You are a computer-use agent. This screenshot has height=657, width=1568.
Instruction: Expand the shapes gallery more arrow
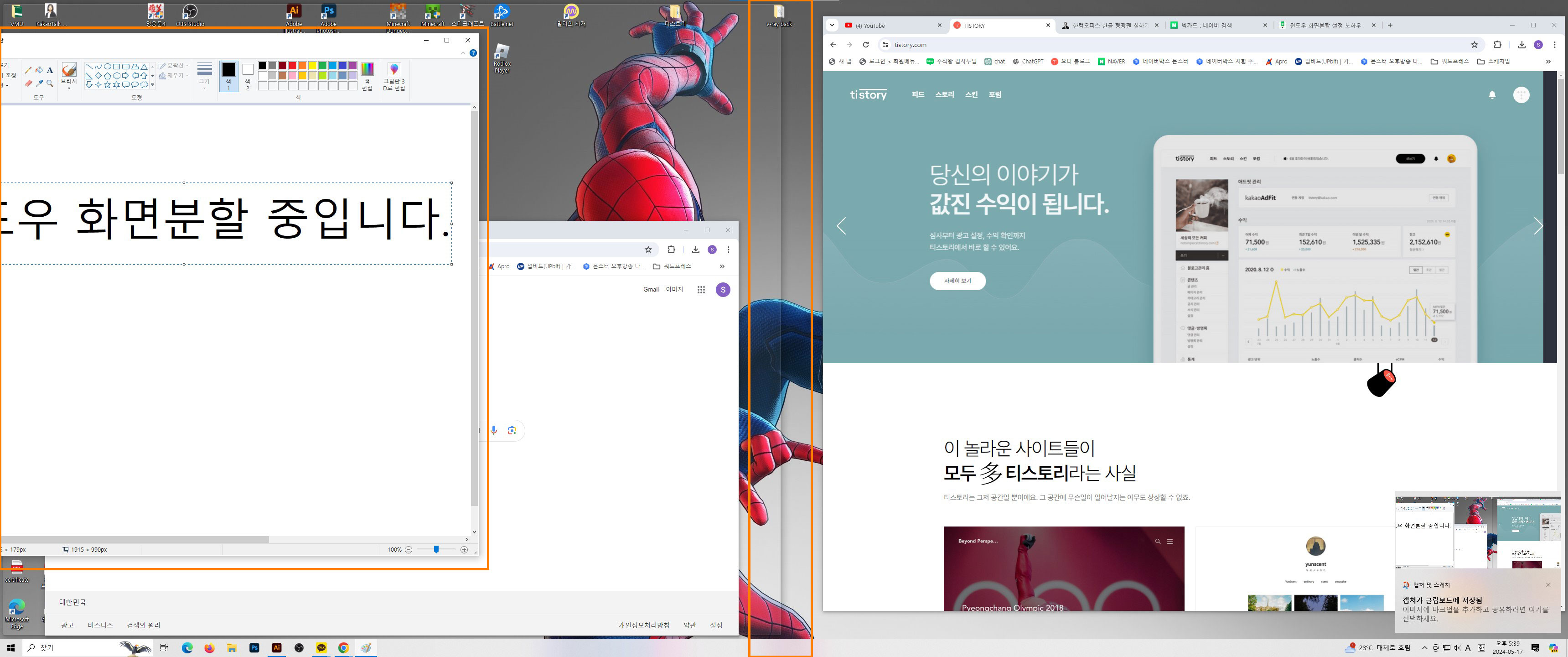pyautogui.click(x=152, y=85)
